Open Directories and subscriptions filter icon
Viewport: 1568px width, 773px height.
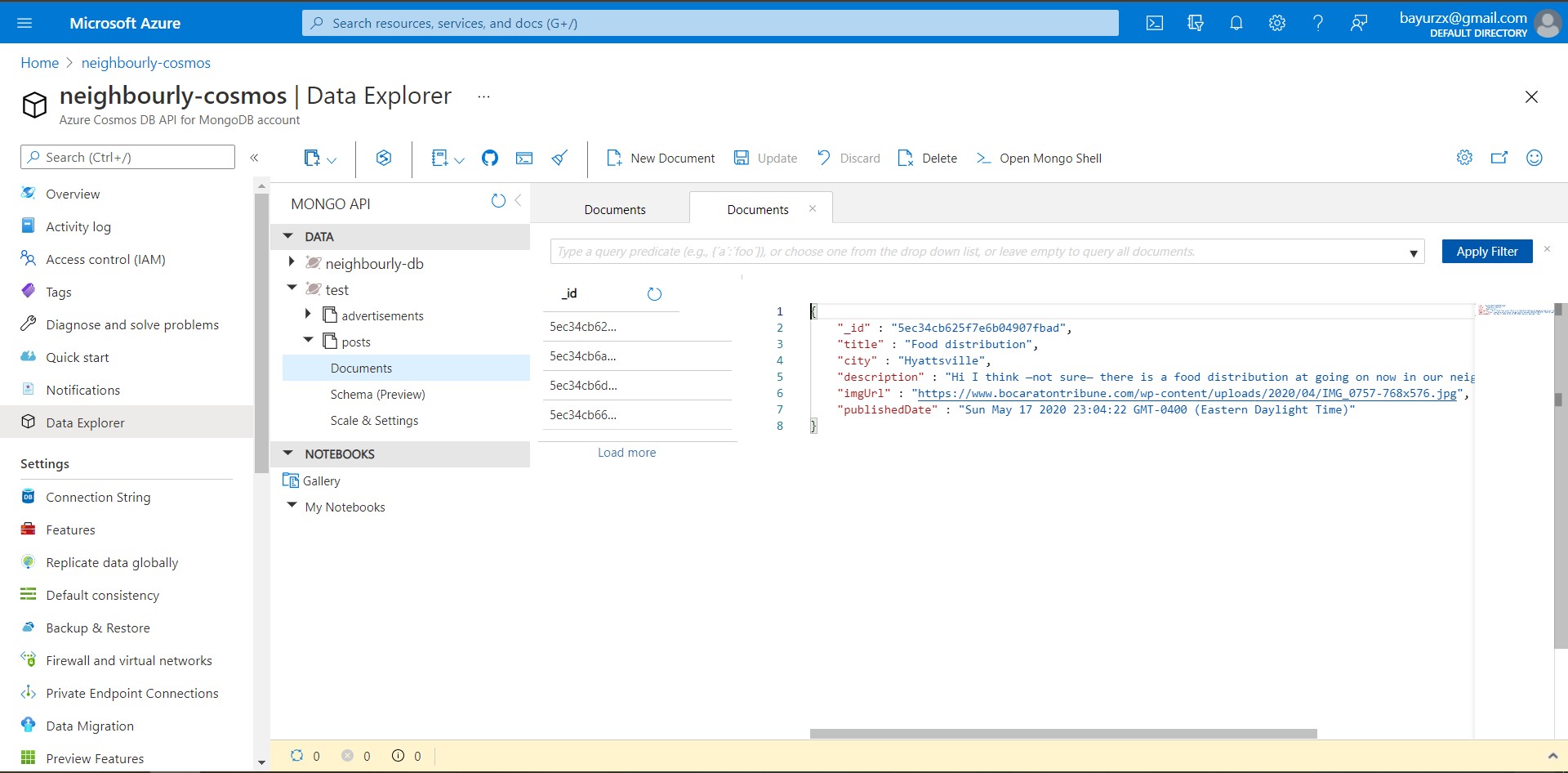[1196, 23]
